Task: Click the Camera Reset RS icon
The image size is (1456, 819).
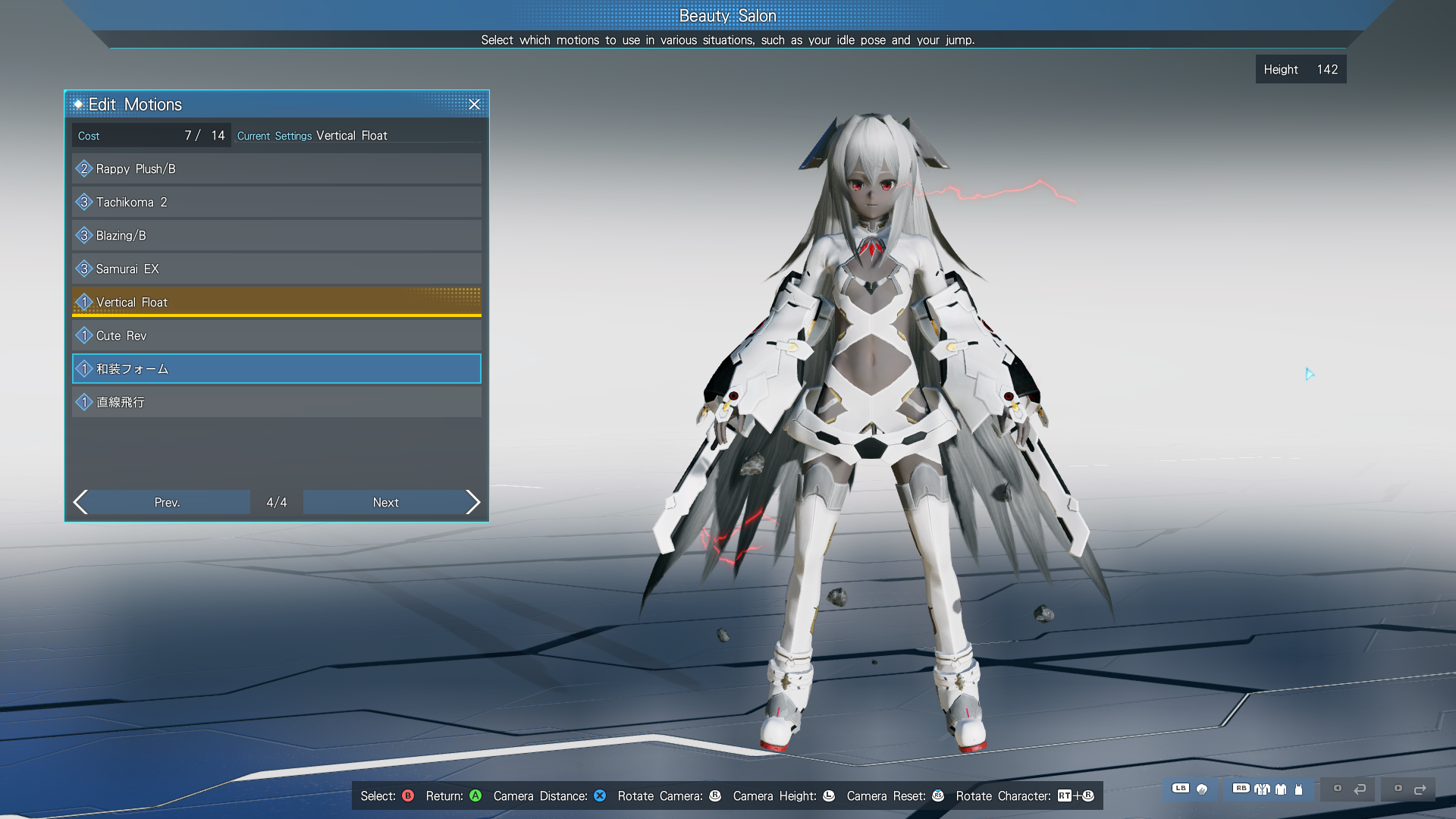Action: [938, 795]
